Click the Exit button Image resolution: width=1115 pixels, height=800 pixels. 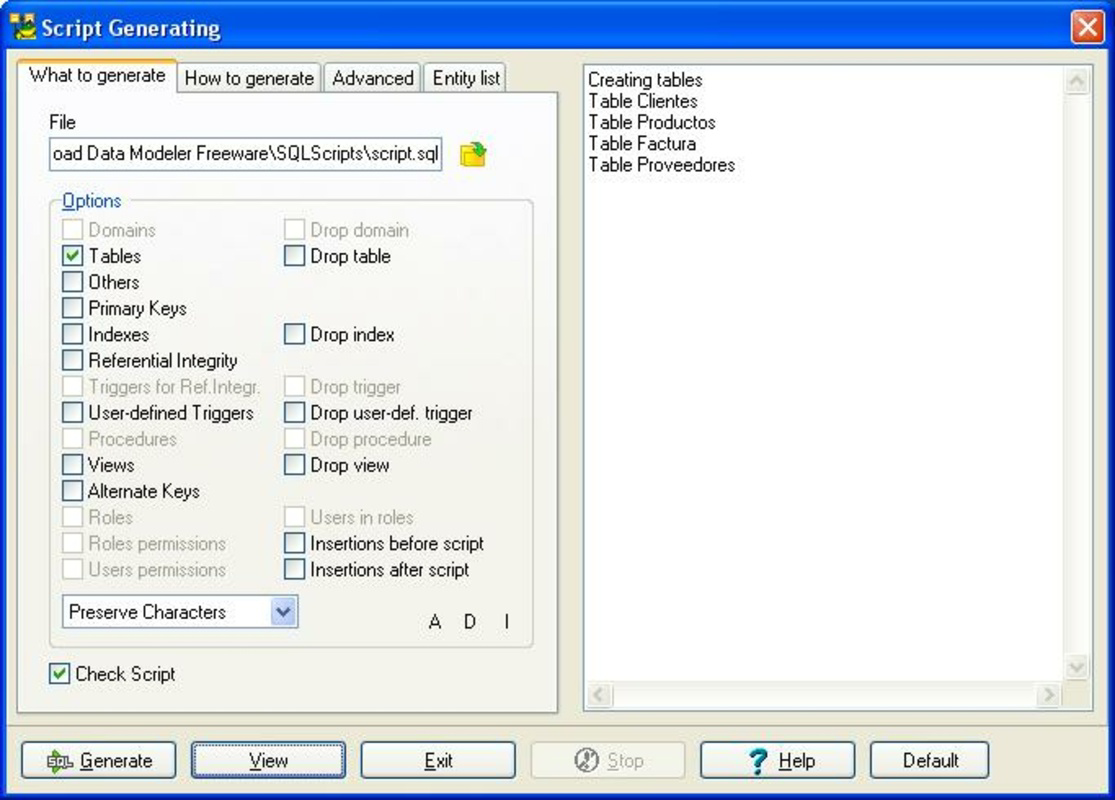pos(438,761)
